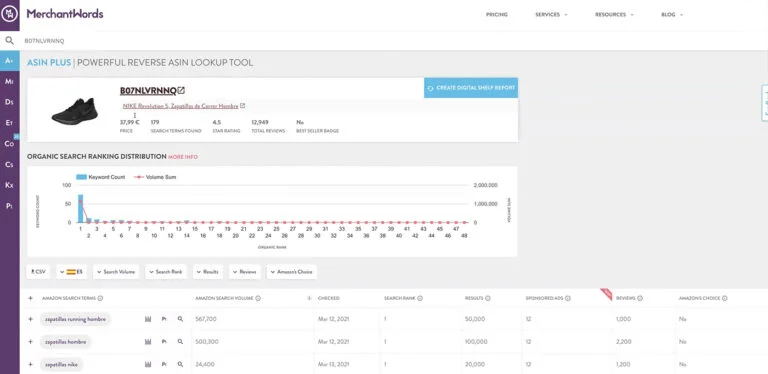Click Pt icon in zapatillas nike row
Viewport: 768px width, 374px height.
point(164,364)
